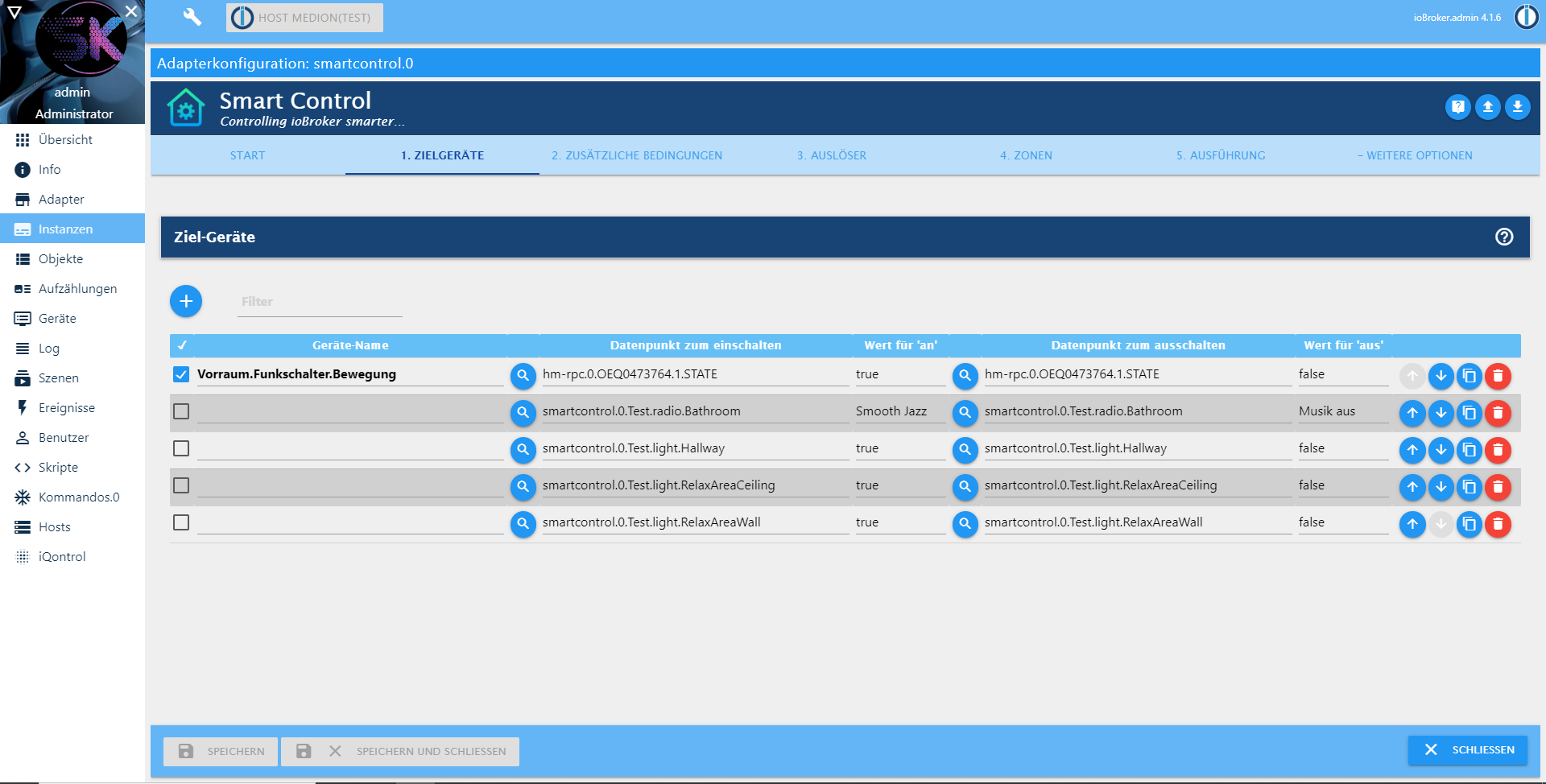Enable the light.RelaxAreaCeiling row checkbox

pos(181,485)
